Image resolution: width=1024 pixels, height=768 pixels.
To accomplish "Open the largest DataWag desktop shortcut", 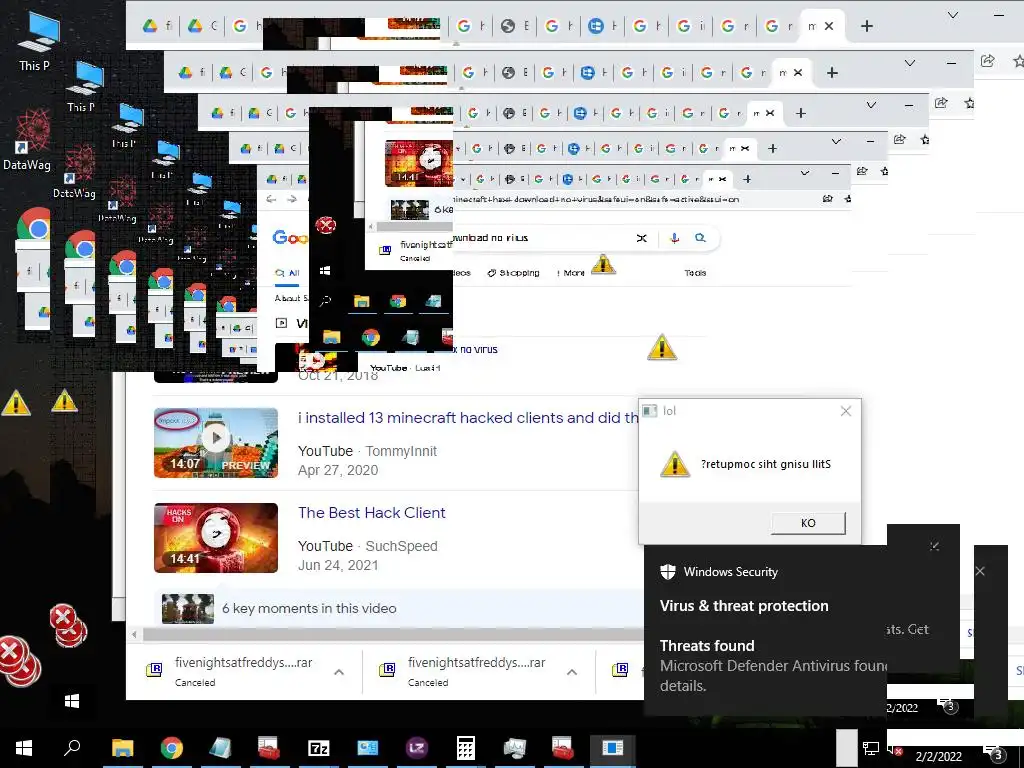I will pos(28,140).
